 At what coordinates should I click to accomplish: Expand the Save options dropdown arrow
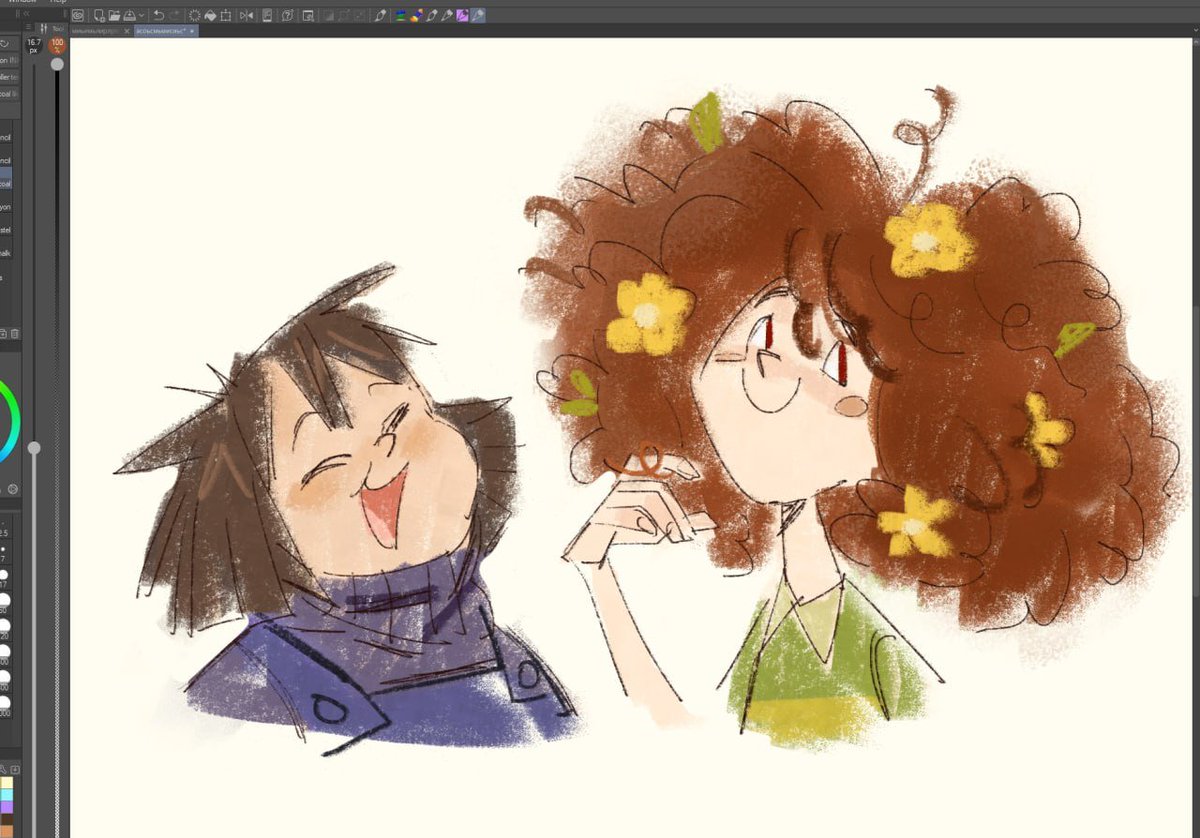pos(141,16)
